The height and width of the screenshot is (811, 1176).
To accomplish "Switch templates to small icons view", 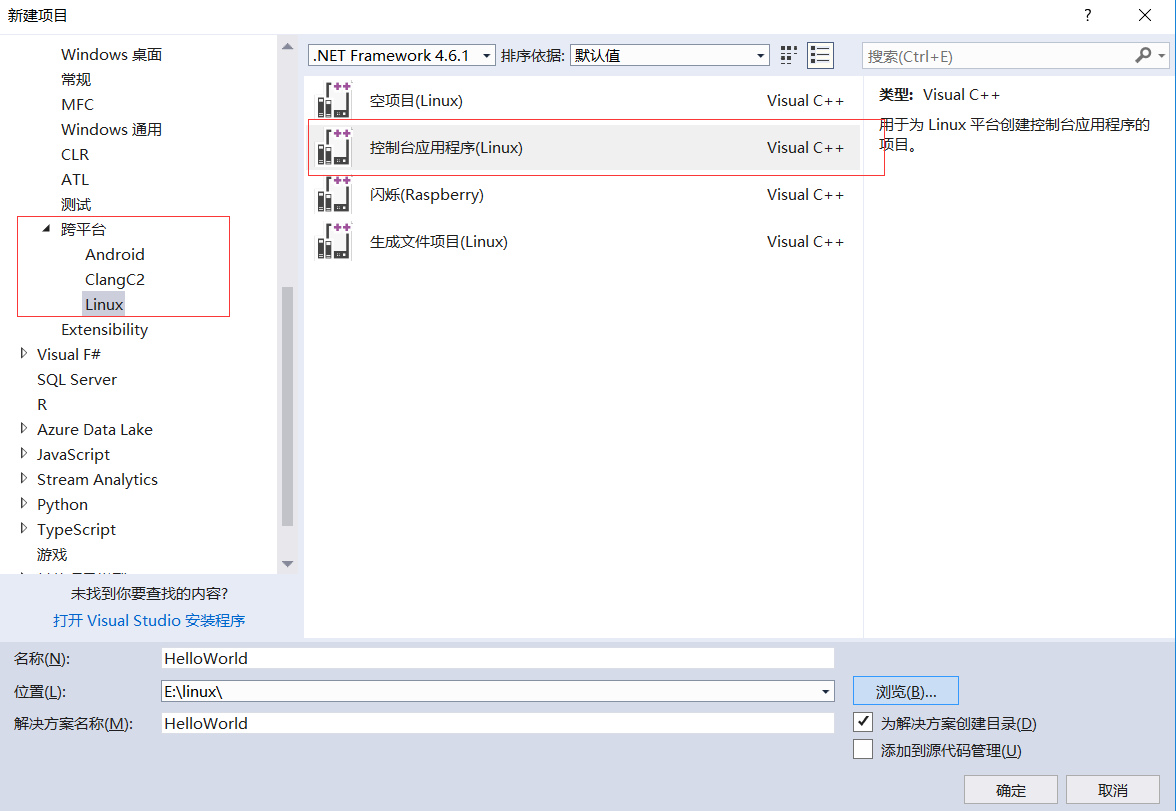I will [x=789, y=55].
